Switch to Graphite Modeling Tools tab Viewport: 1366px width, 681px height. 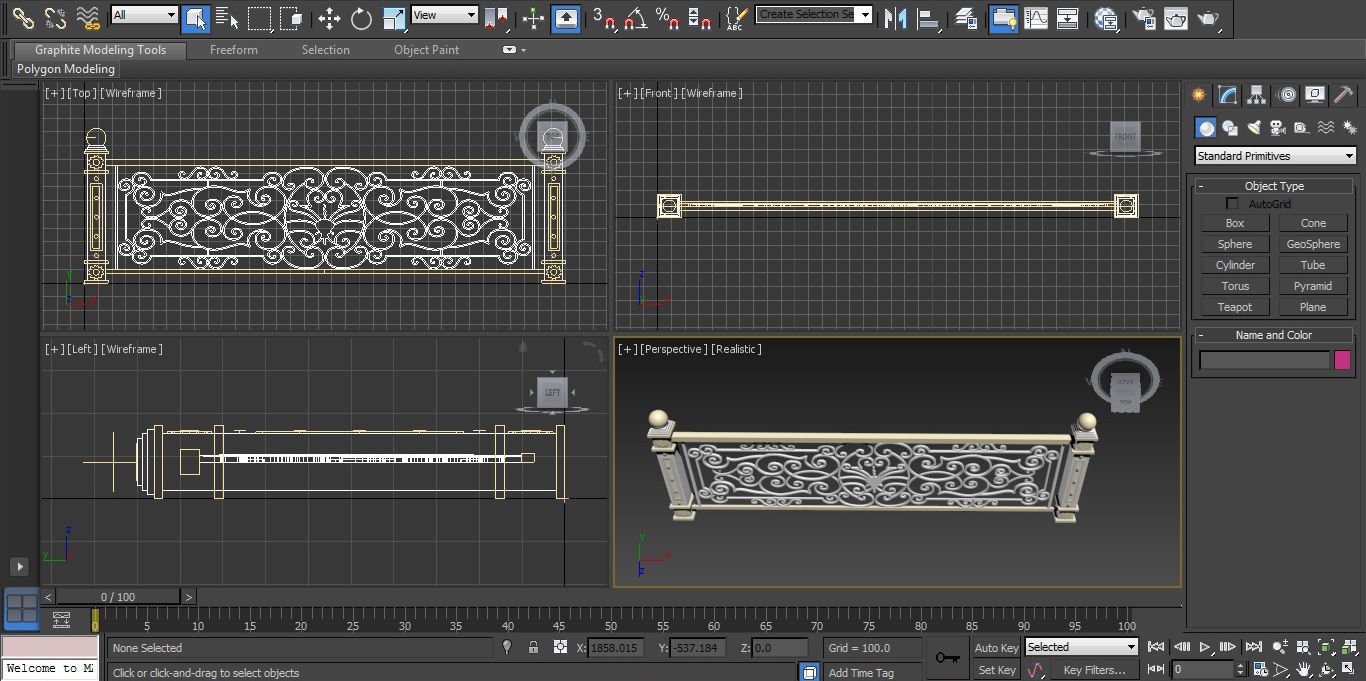pos(100,50)
